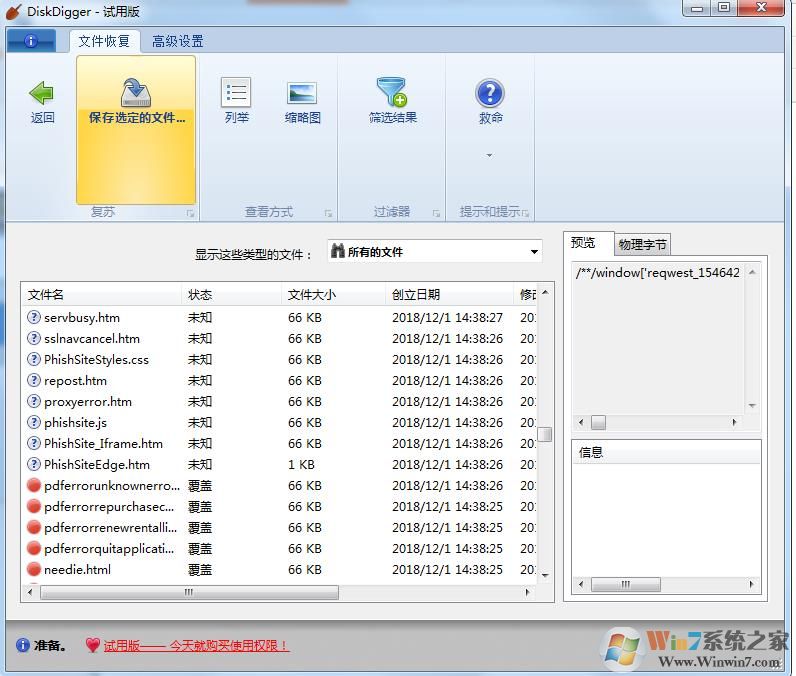Click the file list vertical scrollbar thumb

pos(545,434)
